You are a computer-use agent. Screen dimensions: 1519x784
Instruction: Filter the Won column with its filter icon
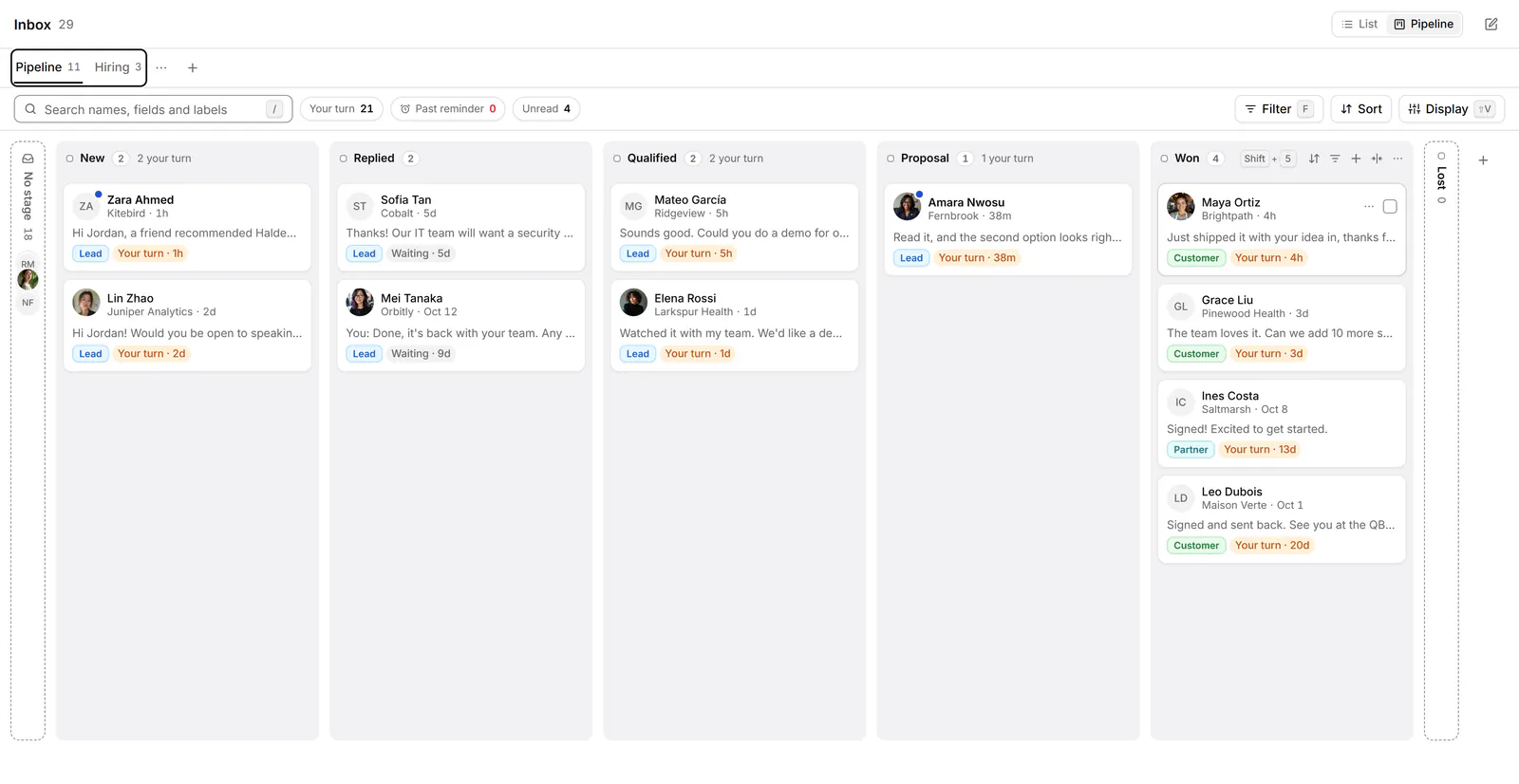click(1335, 159)
